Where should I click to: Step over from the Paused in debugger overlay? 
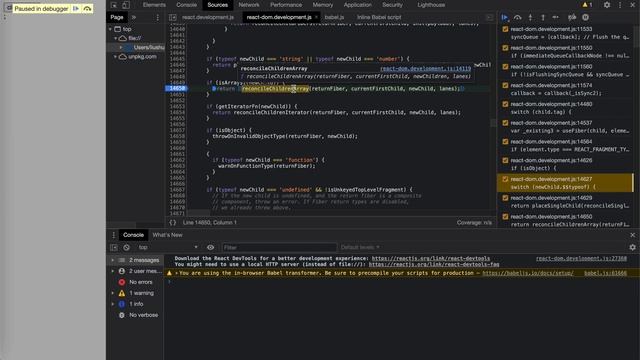point(87,8)
